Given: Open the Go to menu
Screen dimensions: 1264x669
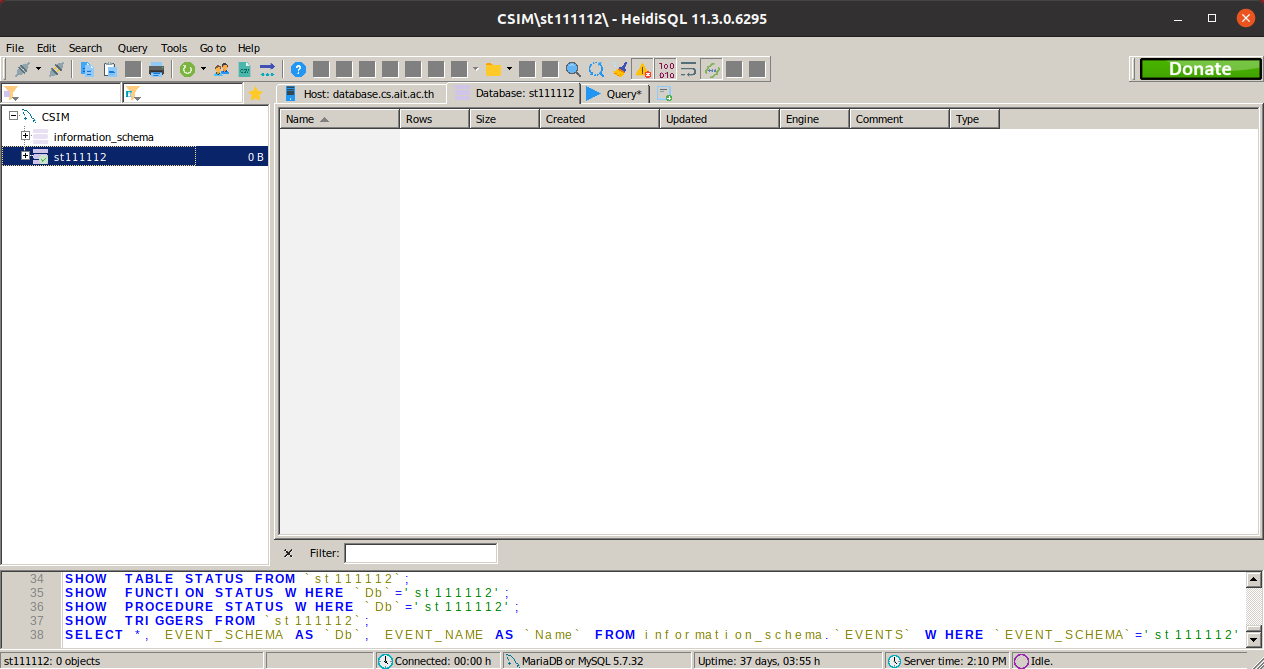Looking at the screenshot, I should pyautogui.click(x=213, y=48).
